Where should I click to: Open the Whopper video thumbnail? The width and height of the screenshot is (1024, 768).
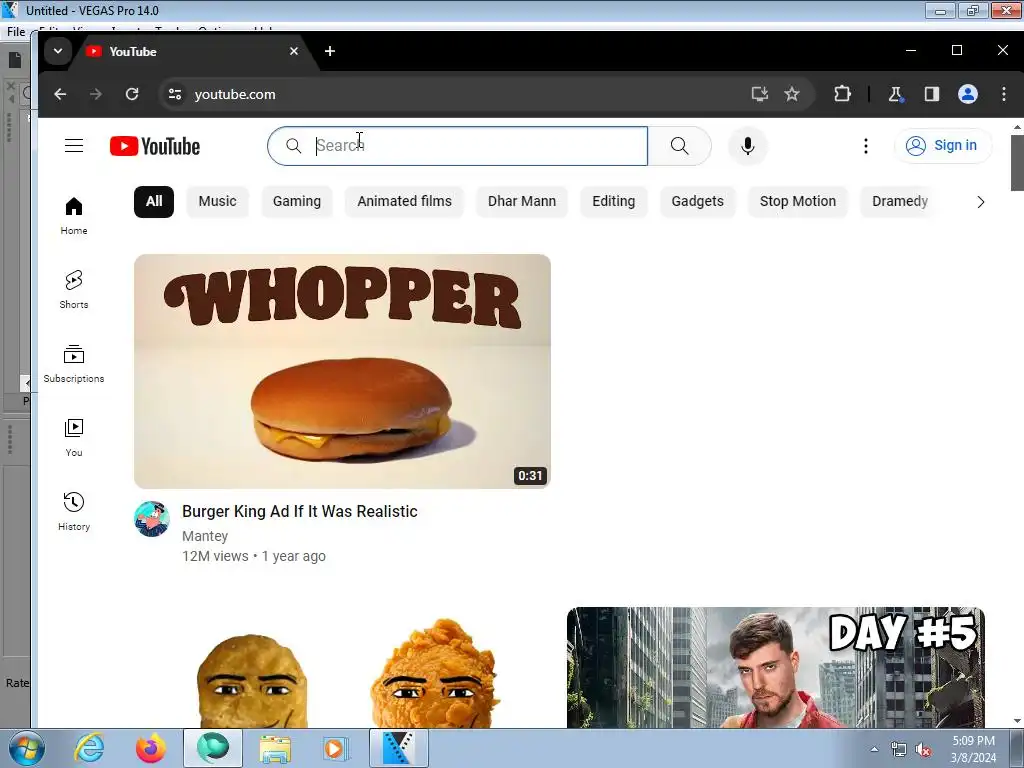(x=342, y=371)
